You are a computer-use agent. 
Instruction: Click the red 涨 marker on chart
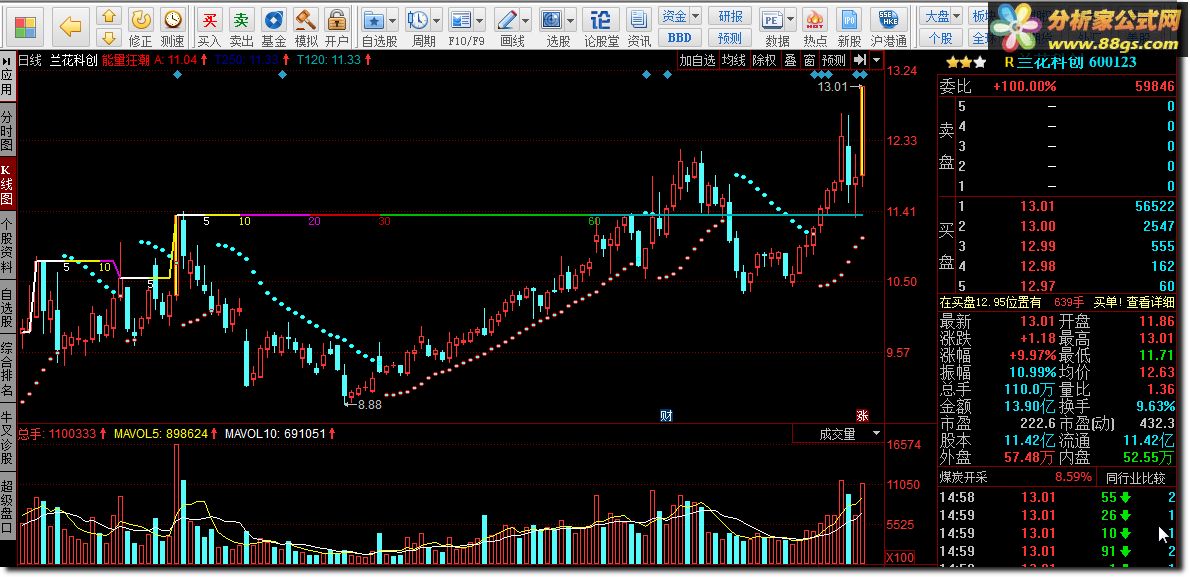point(861,415)
